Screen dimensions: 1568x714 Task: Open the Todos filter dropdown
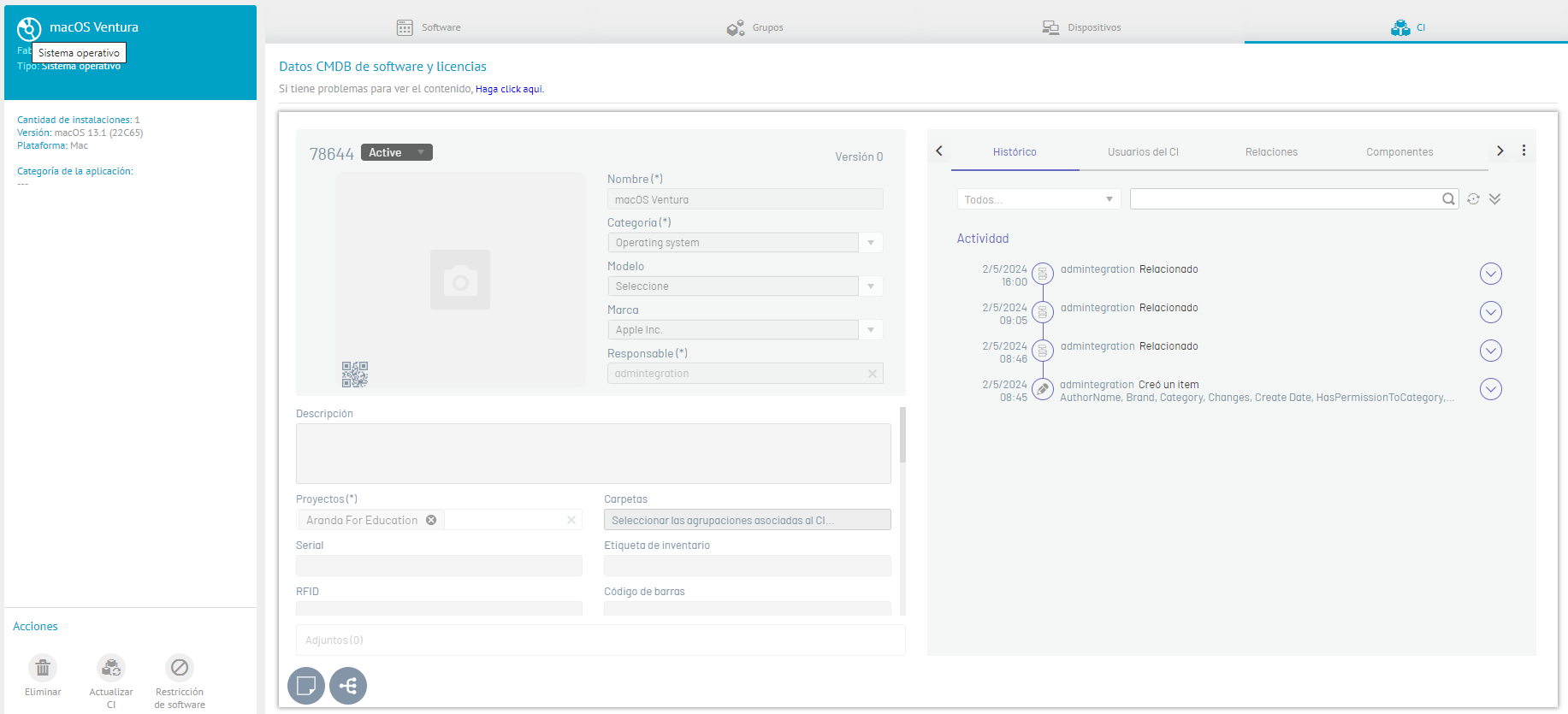tap(1038, 199)
